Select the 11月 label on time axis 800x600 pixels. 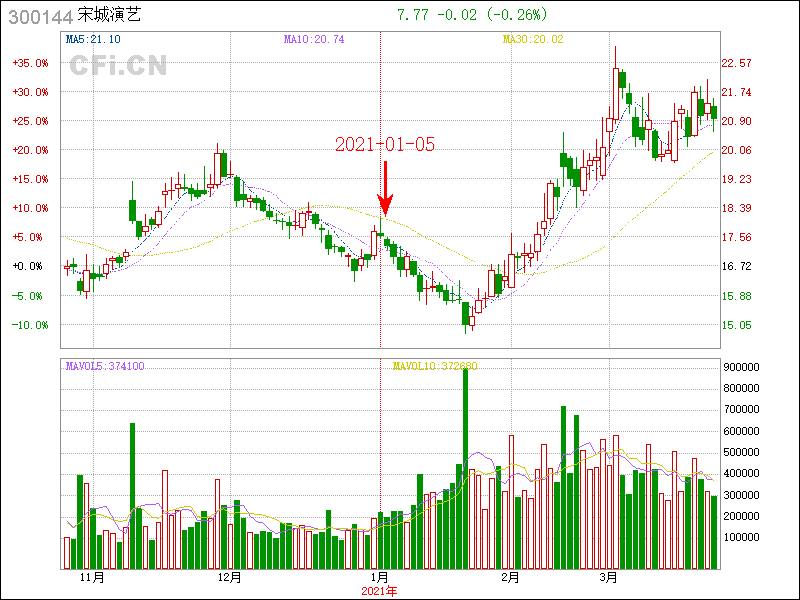pyautogui.click(x=91, y=577)
